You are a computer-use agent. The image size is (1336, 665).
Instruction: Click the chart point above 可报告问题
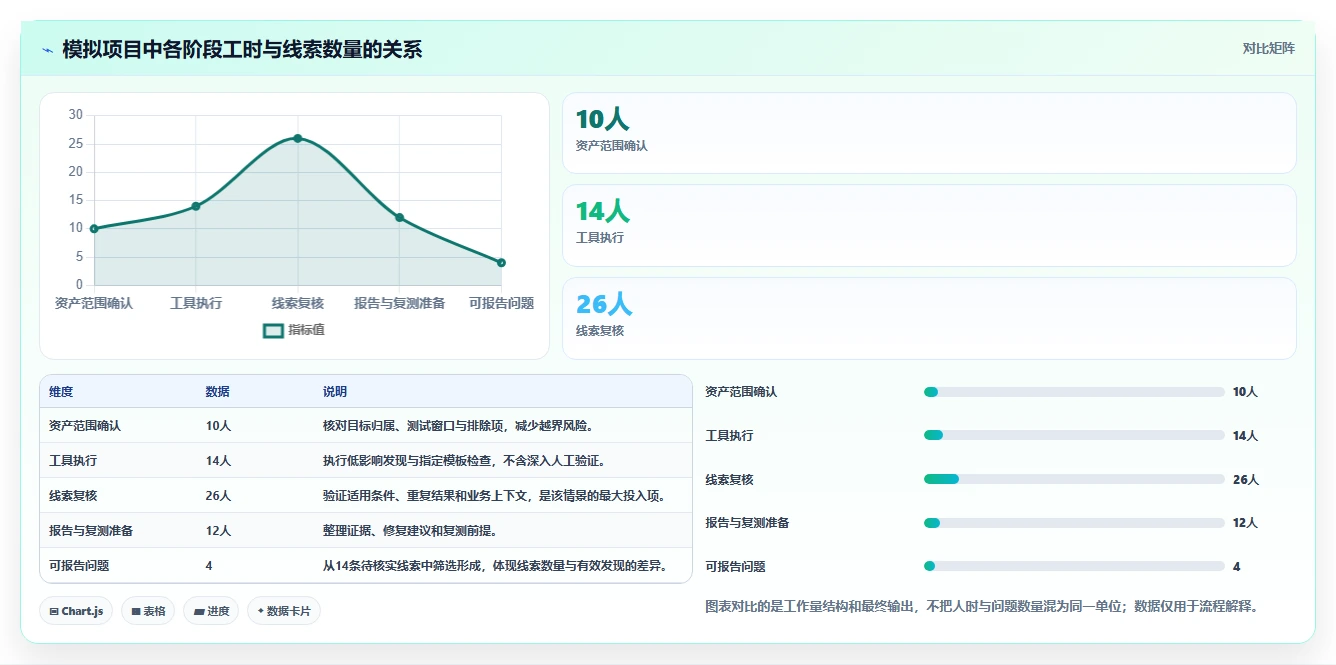point(501,263)
